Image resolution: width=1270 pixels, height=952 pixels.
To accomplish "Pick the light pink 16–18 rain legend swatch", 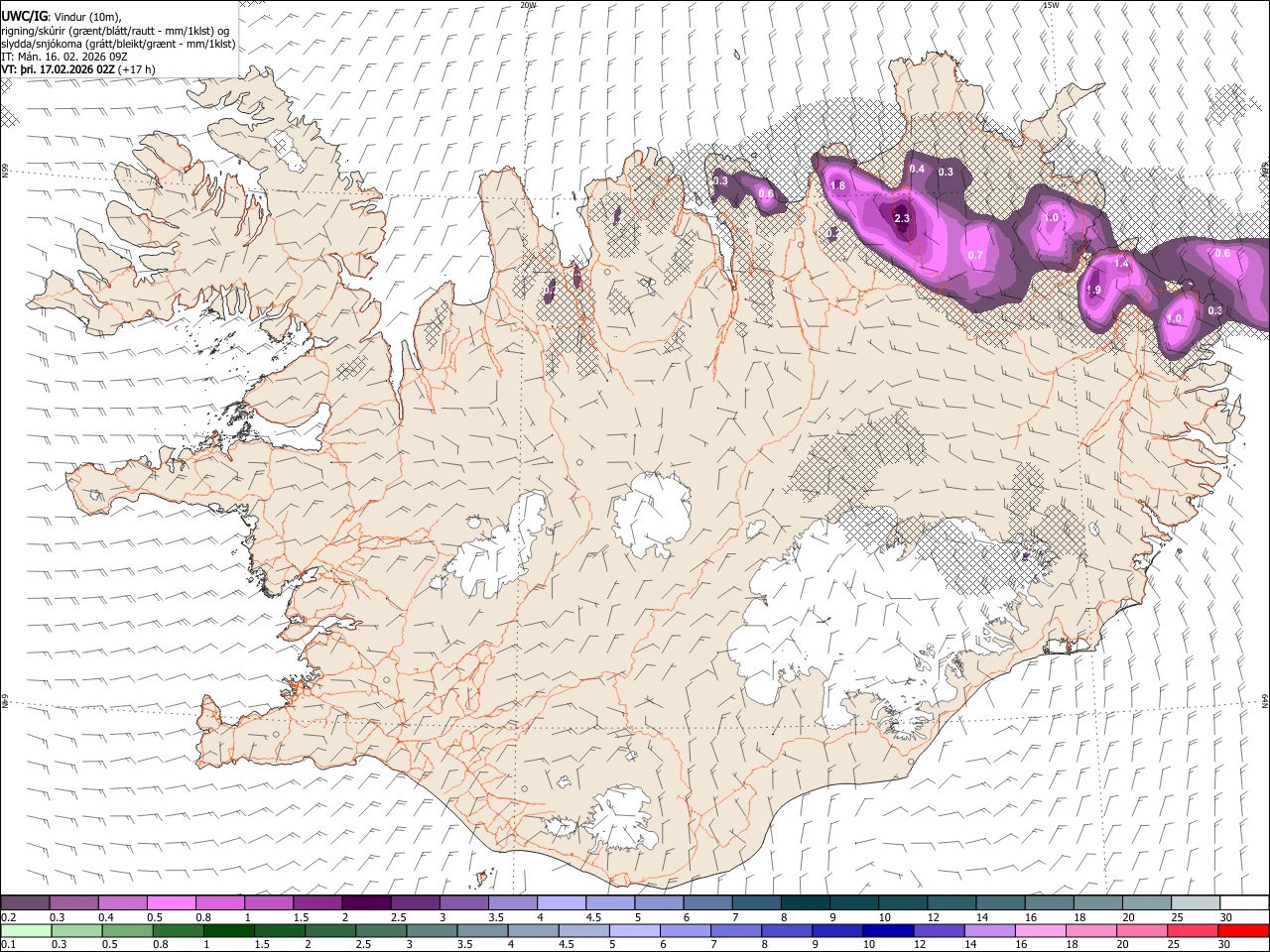I will tap(1041, 930).
